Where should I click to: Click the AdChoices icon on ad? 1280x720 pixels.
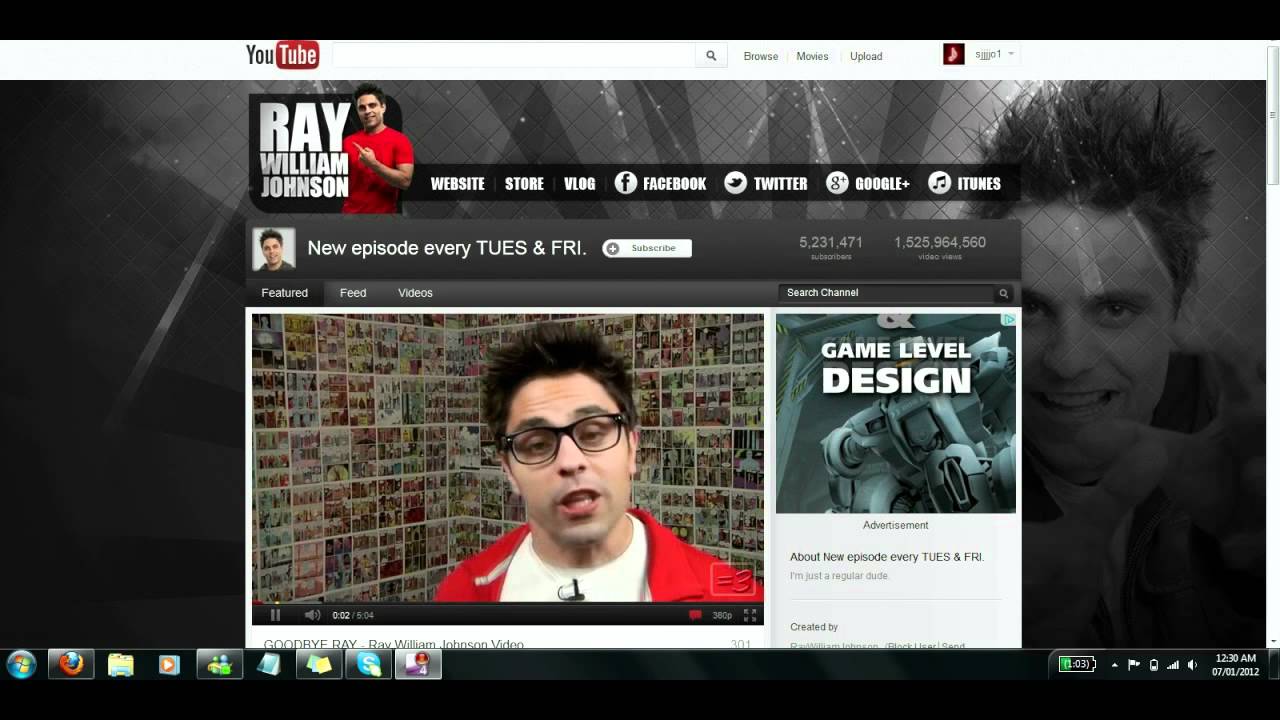[x=1010, y=320]
